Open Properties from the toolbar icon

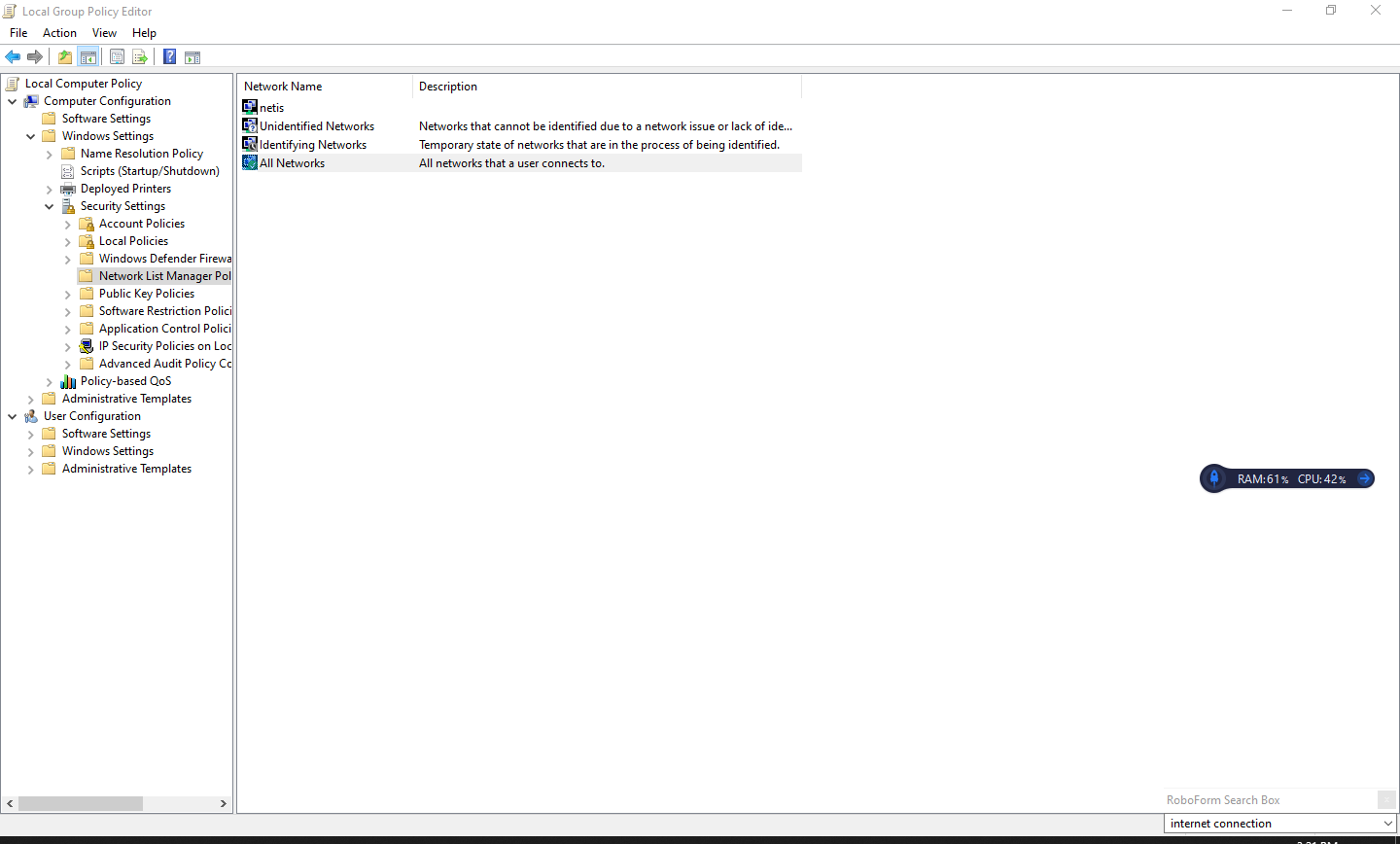[117, 57]
